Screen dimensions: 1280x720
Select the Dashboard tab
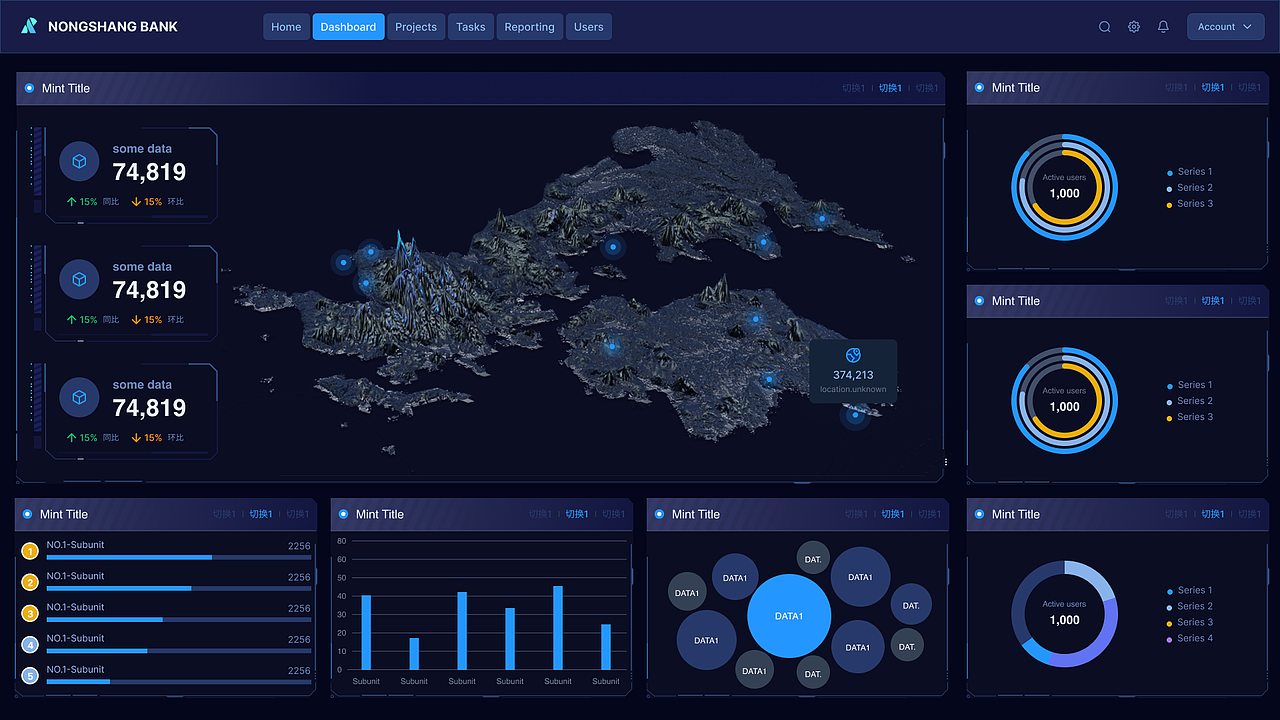[348, 27]
